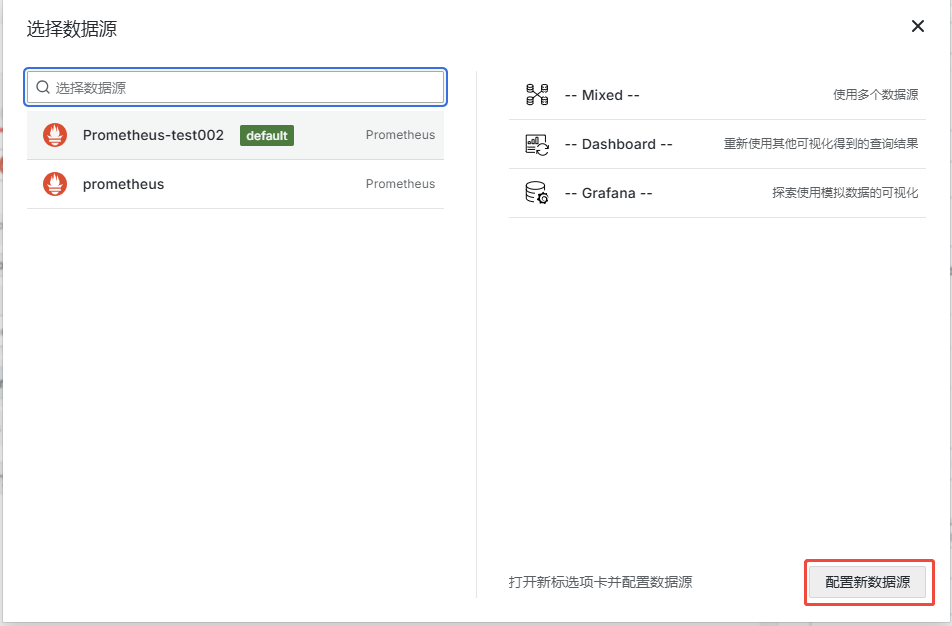
Task: Click the green default badge
Action: click(x=267, y=136)
